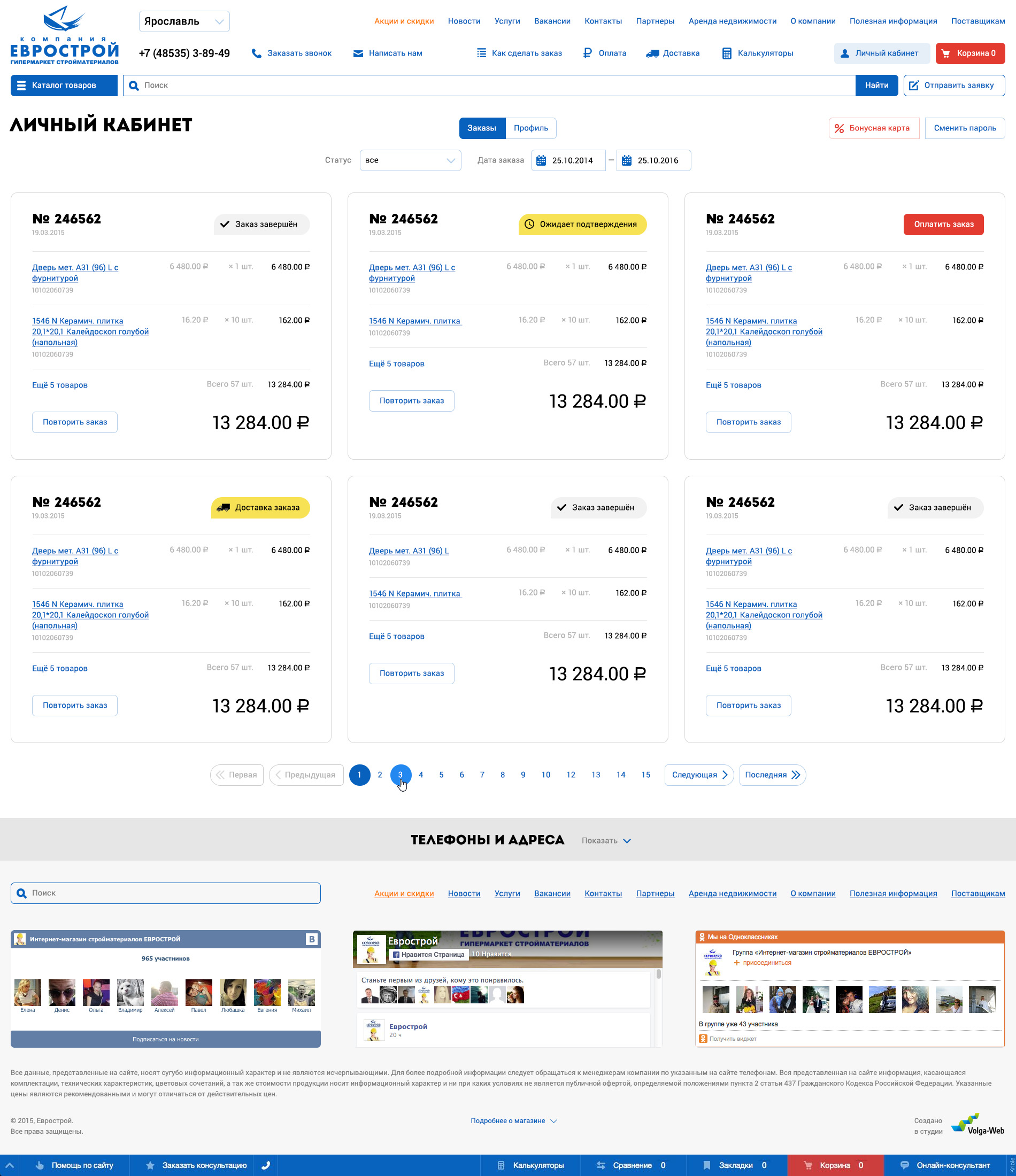Click the Еврострой company logo
The height and width of the screenshot is (1176, 1016).
pos(64,35)
